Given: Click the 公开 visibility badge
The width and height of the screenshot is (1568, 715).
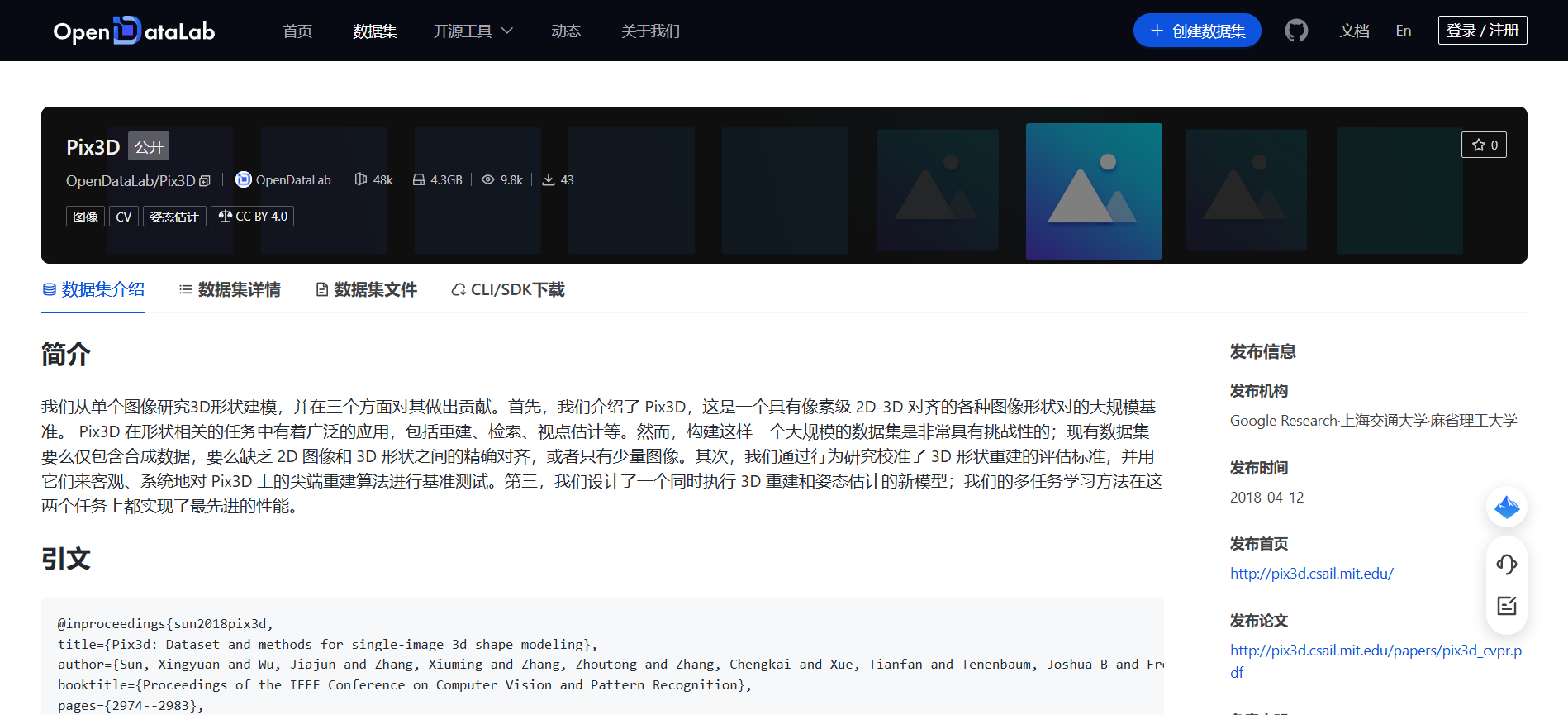Looking at the screenshot, I should coord(149,146).
